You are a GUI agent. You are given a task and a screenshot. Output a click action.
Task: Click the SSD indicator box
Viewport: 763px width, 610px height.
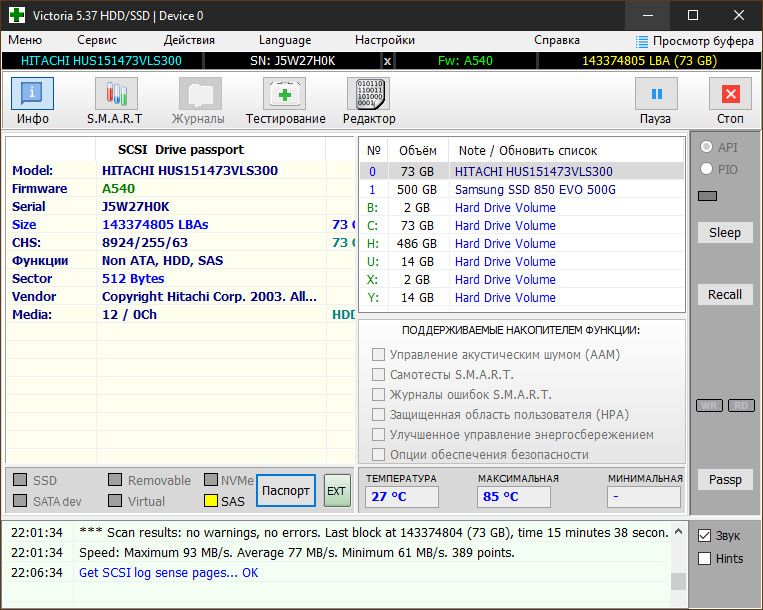(20, 480)
